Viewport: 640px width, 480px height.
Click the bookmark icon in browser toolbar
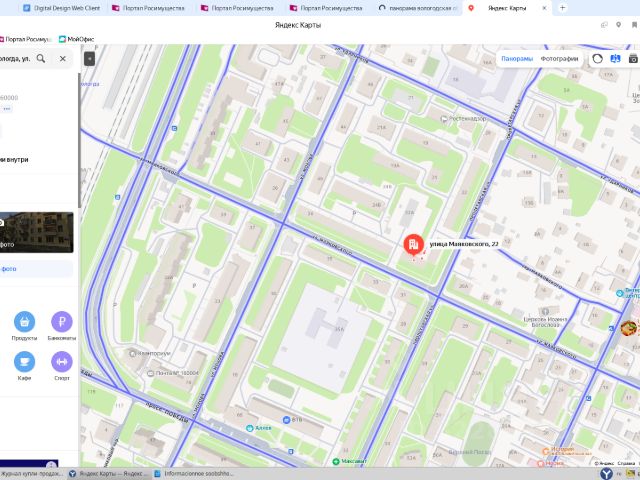635,25
